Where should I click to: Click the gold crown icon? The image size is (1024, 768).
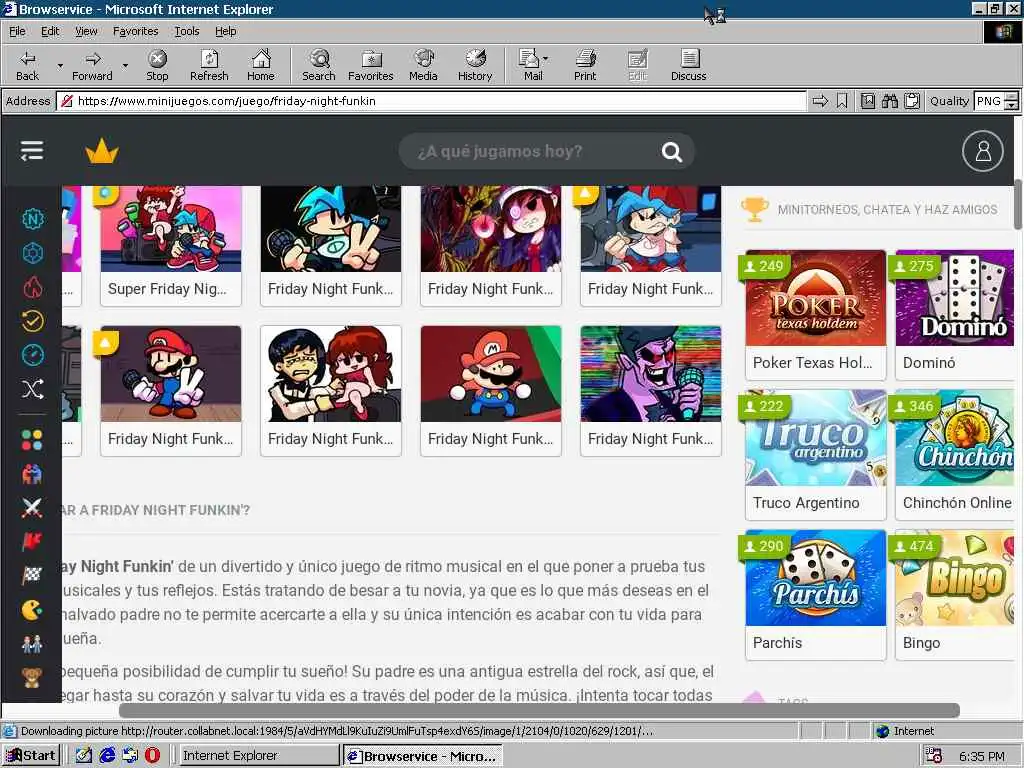click(102, 152)
